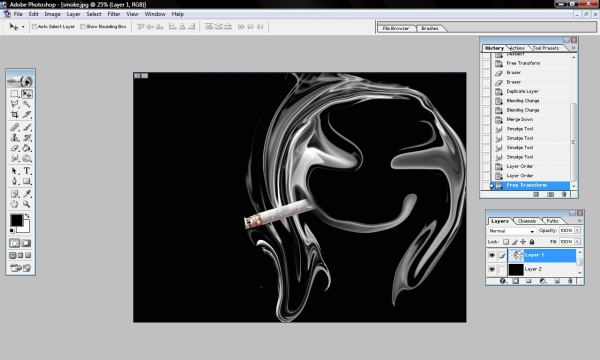The width and height of the screenshot is (600, 360).
Task: Select the Healing Brush tool
Action: 15,127
